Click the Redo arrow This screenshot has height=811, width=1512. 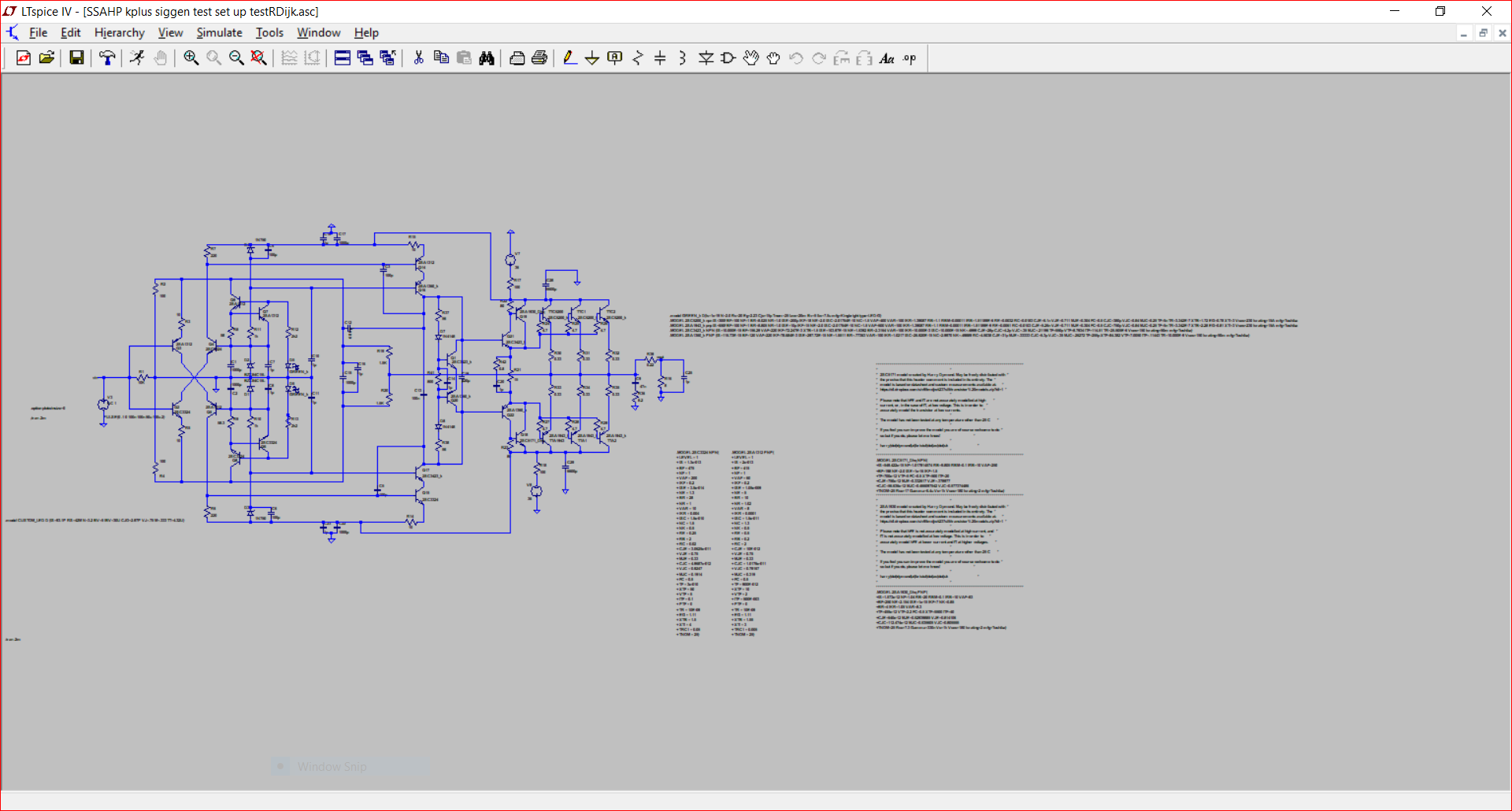click(819, 58)
